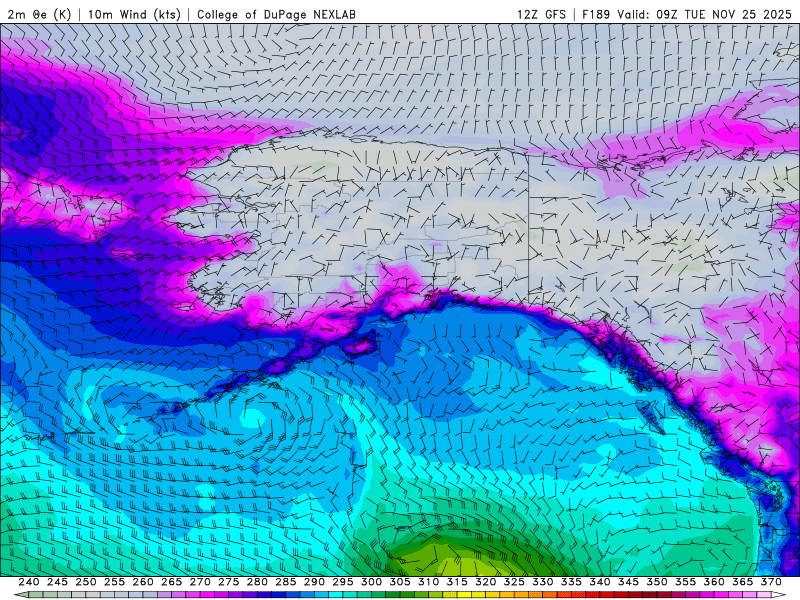
Task: Click the 320 color scale label
Action: pyautogui.click(x=486, y=582)
